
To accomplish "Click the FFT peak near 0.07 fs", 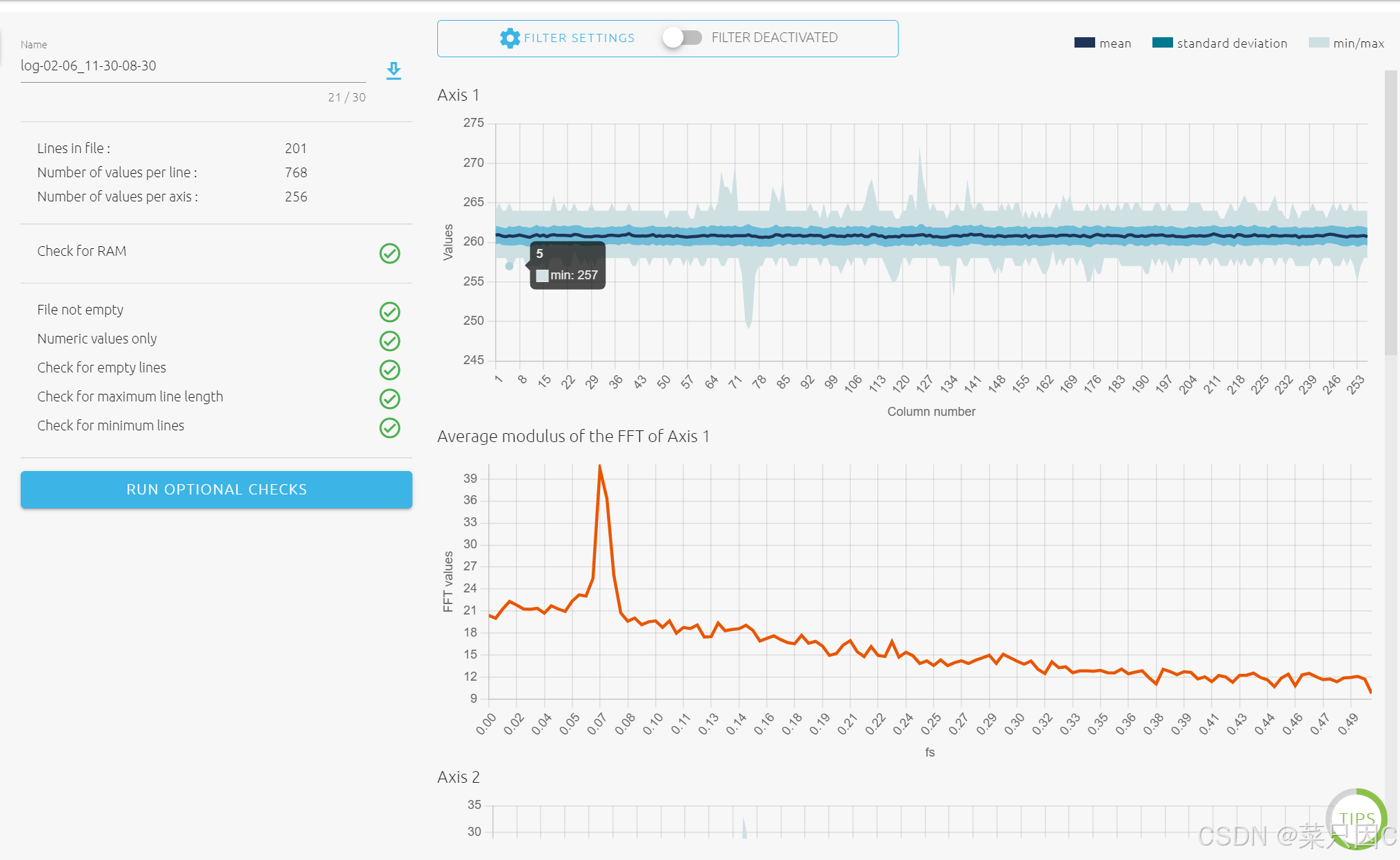I will click(x=599, y=467).
